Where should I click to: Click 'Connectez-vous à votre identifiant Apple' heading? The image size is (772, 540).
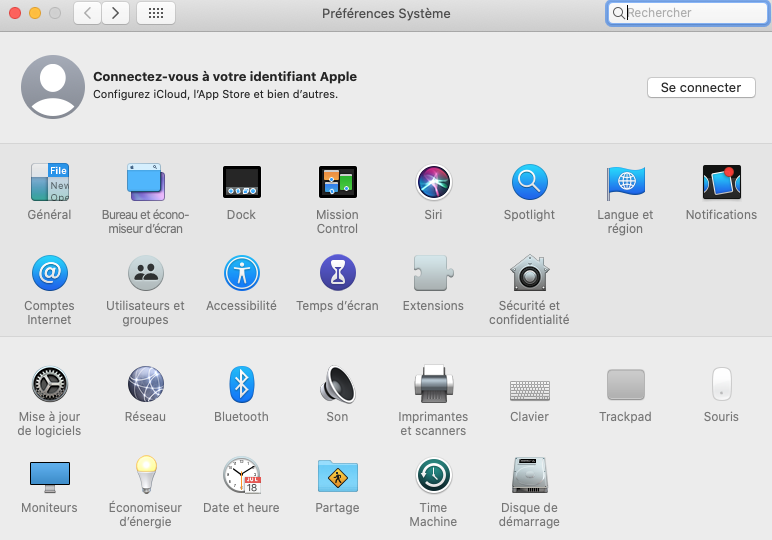click(x=225, y=77)
